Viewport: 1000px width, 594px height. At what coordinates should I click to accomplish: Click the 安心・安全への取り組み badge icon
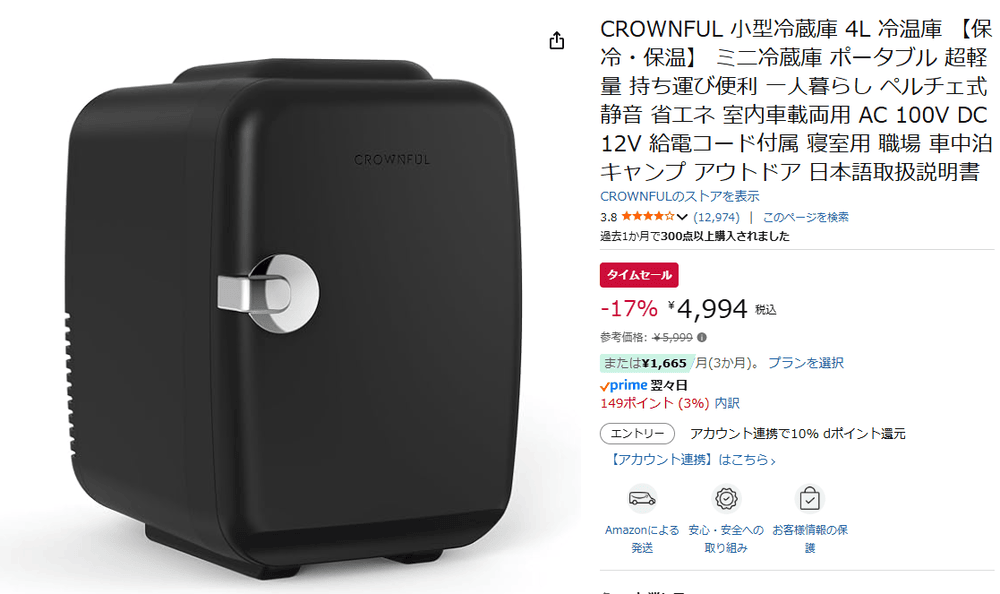pyautogui.click(x=726, y=498)
